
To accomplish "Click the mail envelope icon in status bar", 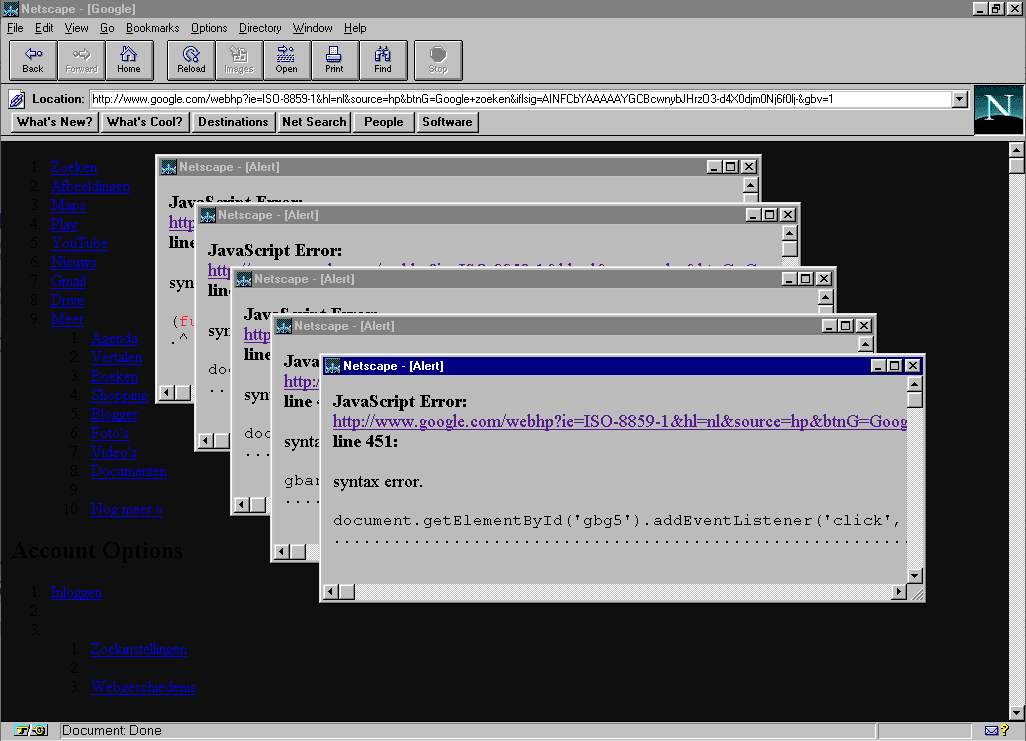I will [x=991, y=730].
